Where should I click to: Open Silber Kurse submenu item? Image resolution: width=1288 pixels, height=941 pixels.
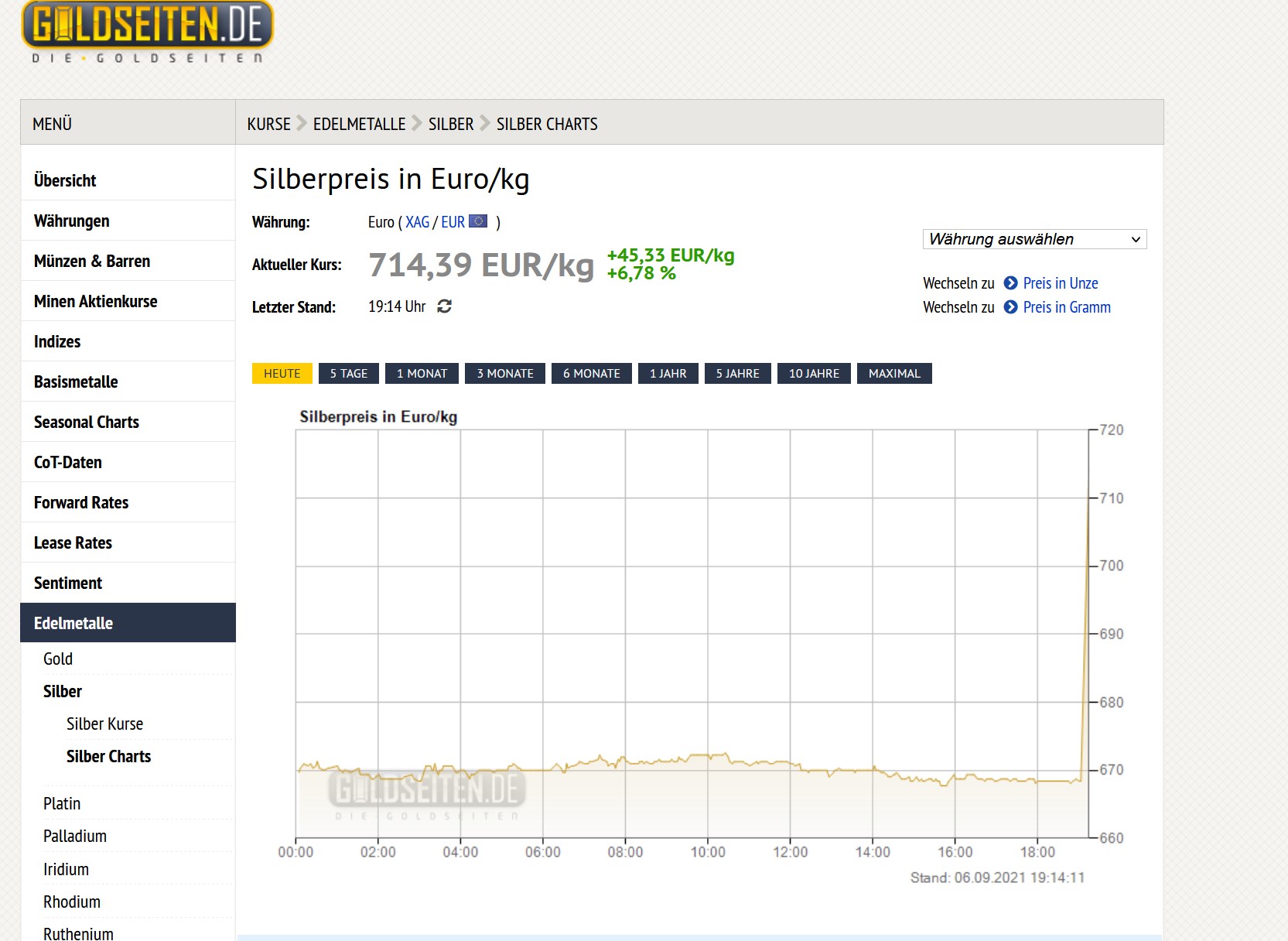pyautogui.click(x=104, y=724)
